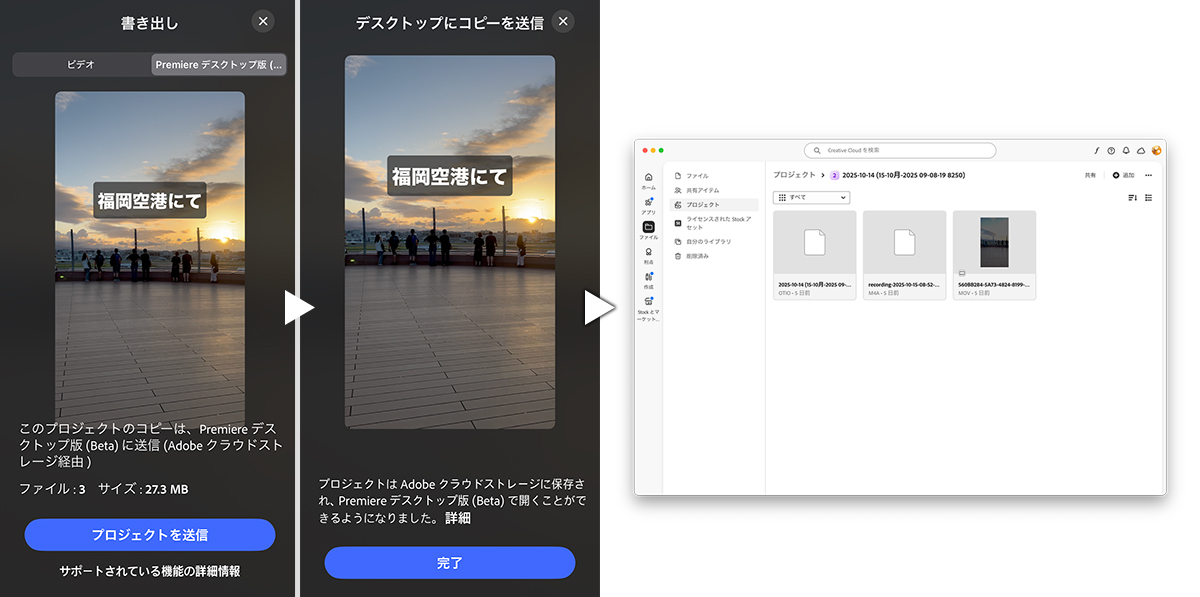Switch to list view layout
This screenshot has height=597, width=1200.
pyautogui.click(x=1148, y=198)
